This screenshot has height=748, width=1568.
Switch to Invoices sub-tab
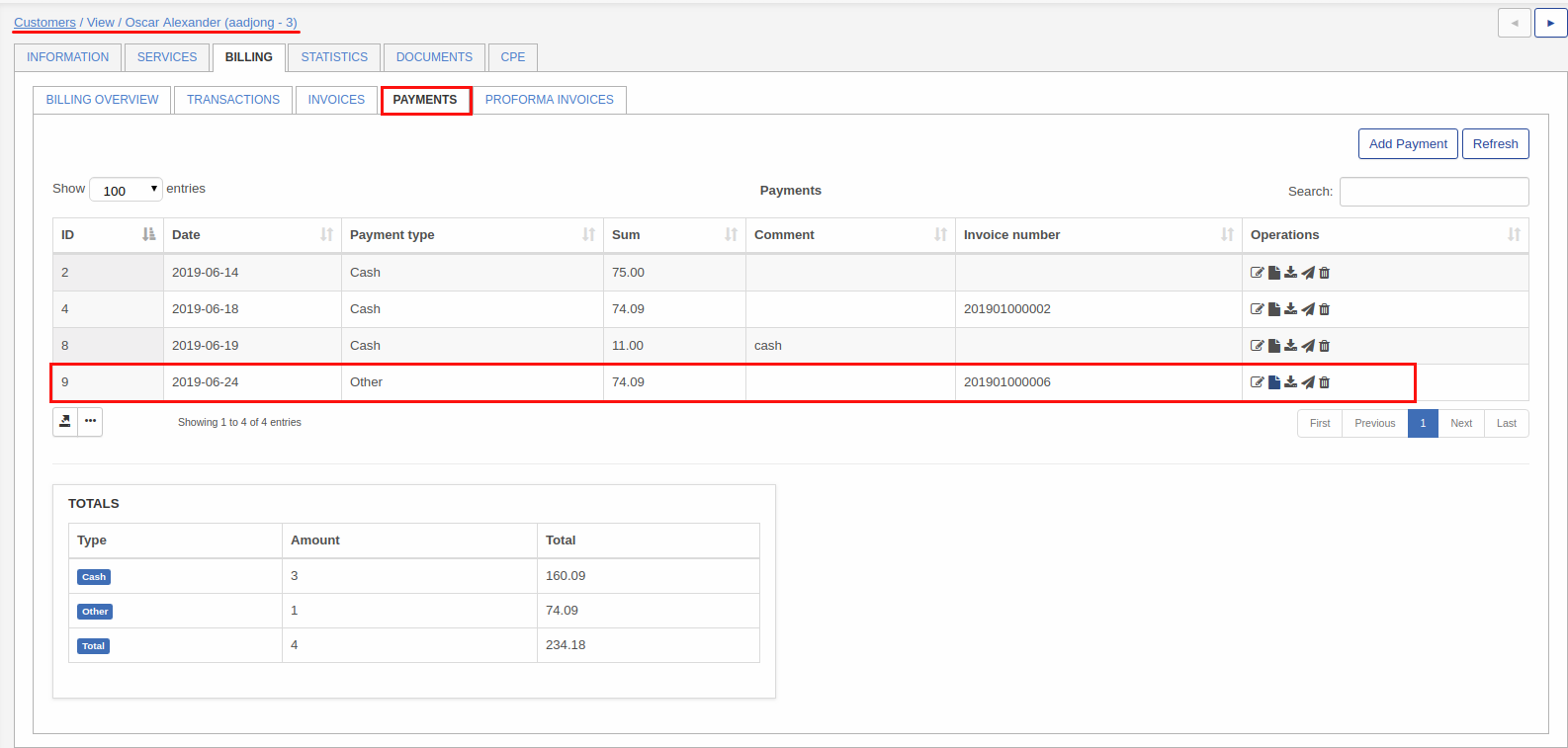click(x=336, y=100)
